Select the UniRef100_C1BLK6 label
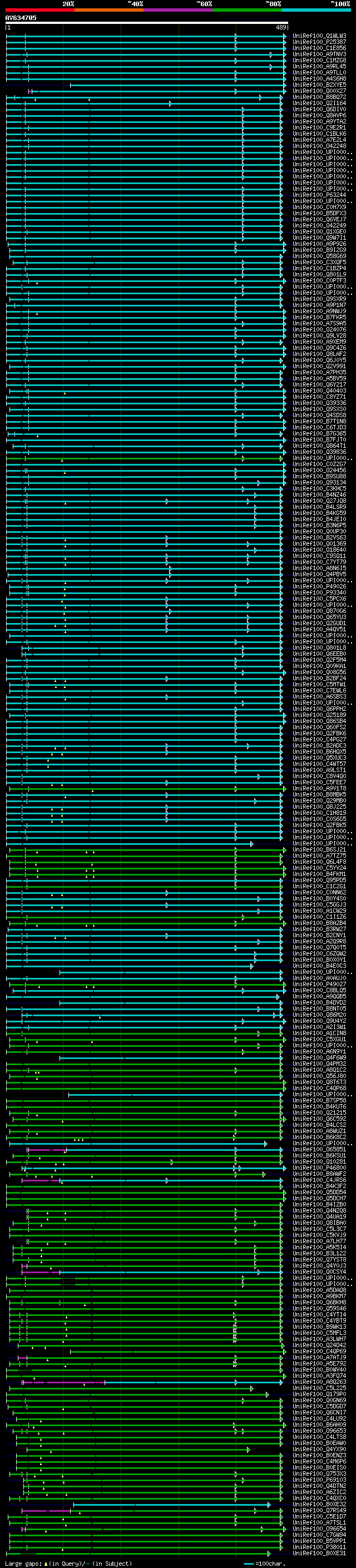 pyautogui.click(x=319, y=134)
